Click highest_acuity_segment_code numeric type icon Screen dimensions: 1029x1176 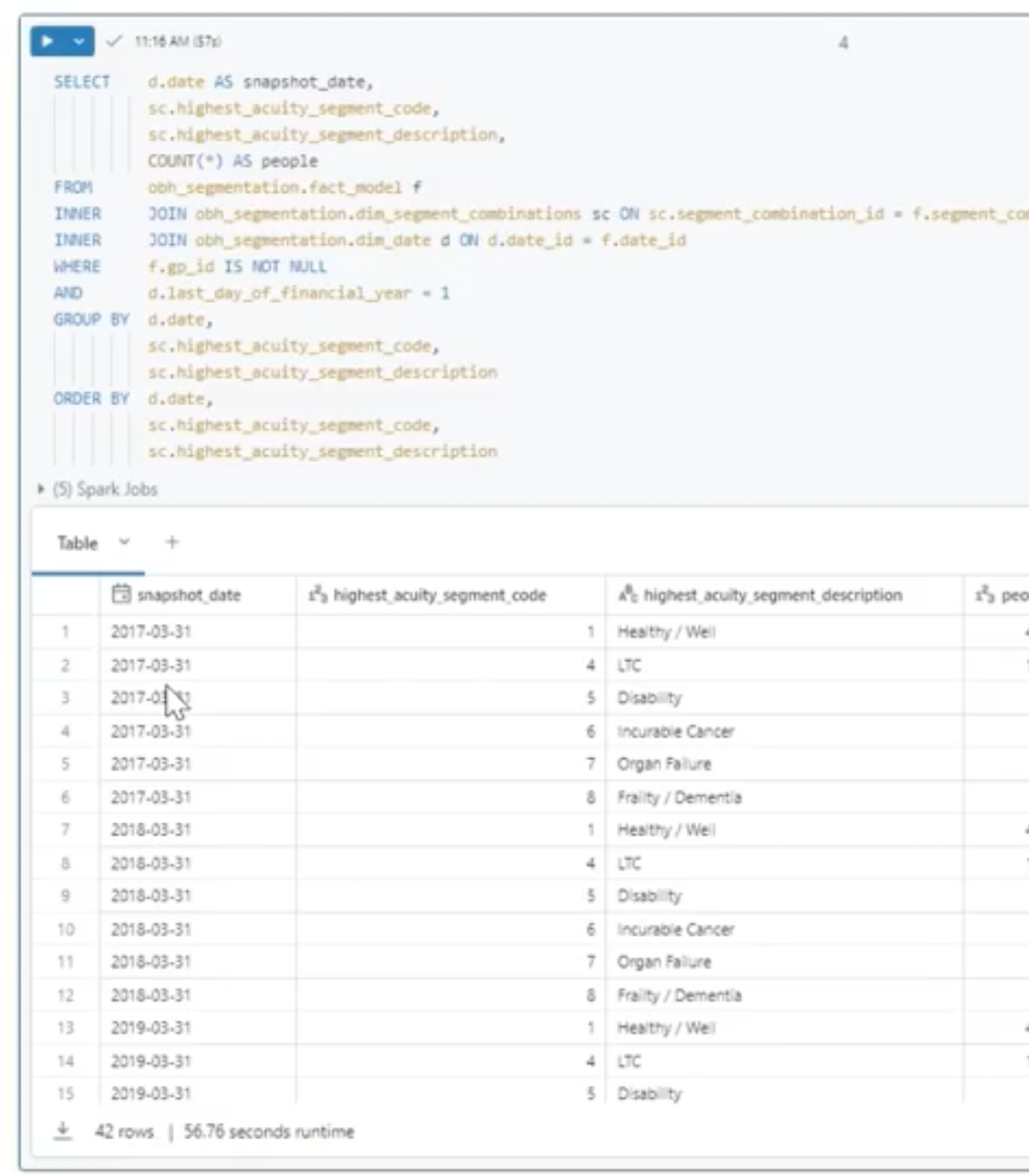tap(317, 594)
